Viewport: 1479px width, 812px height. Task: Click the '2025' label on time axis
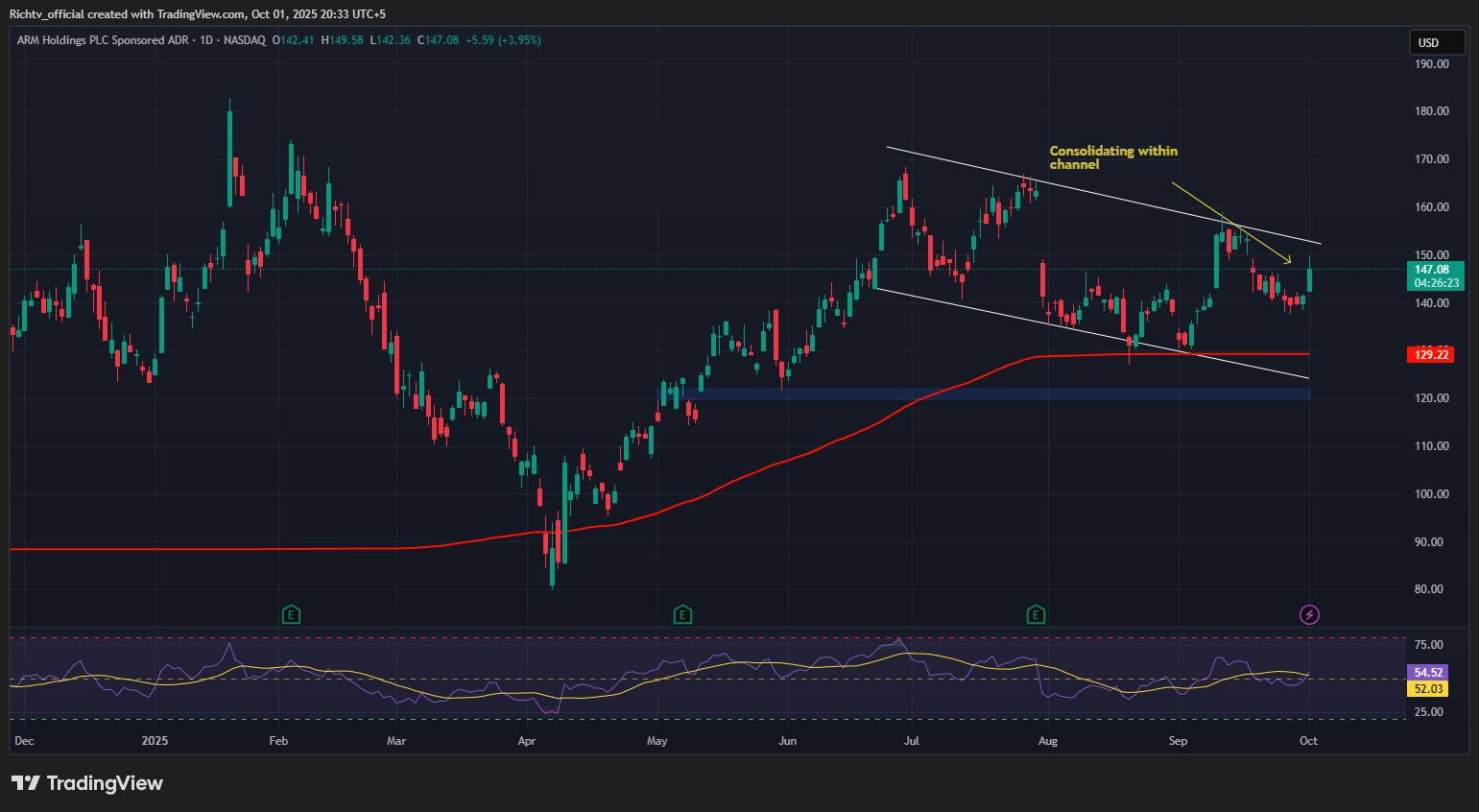point(155,741)
